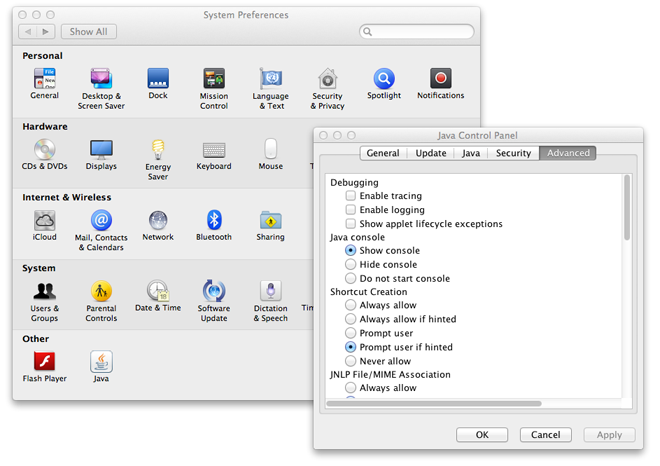660x466 pixels.
Task: Select Prompt user if hinted option
Action: point(350,346)
